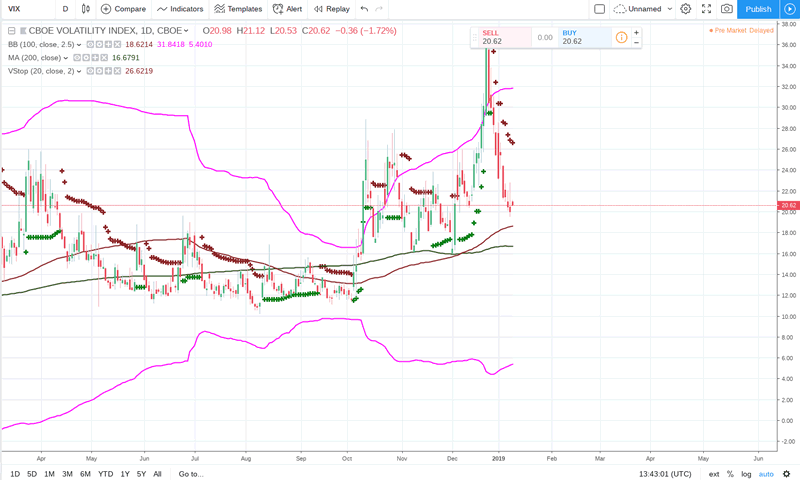Open VStop indicator settings icon
Viewport: 800px width, 480px height.
99,71
